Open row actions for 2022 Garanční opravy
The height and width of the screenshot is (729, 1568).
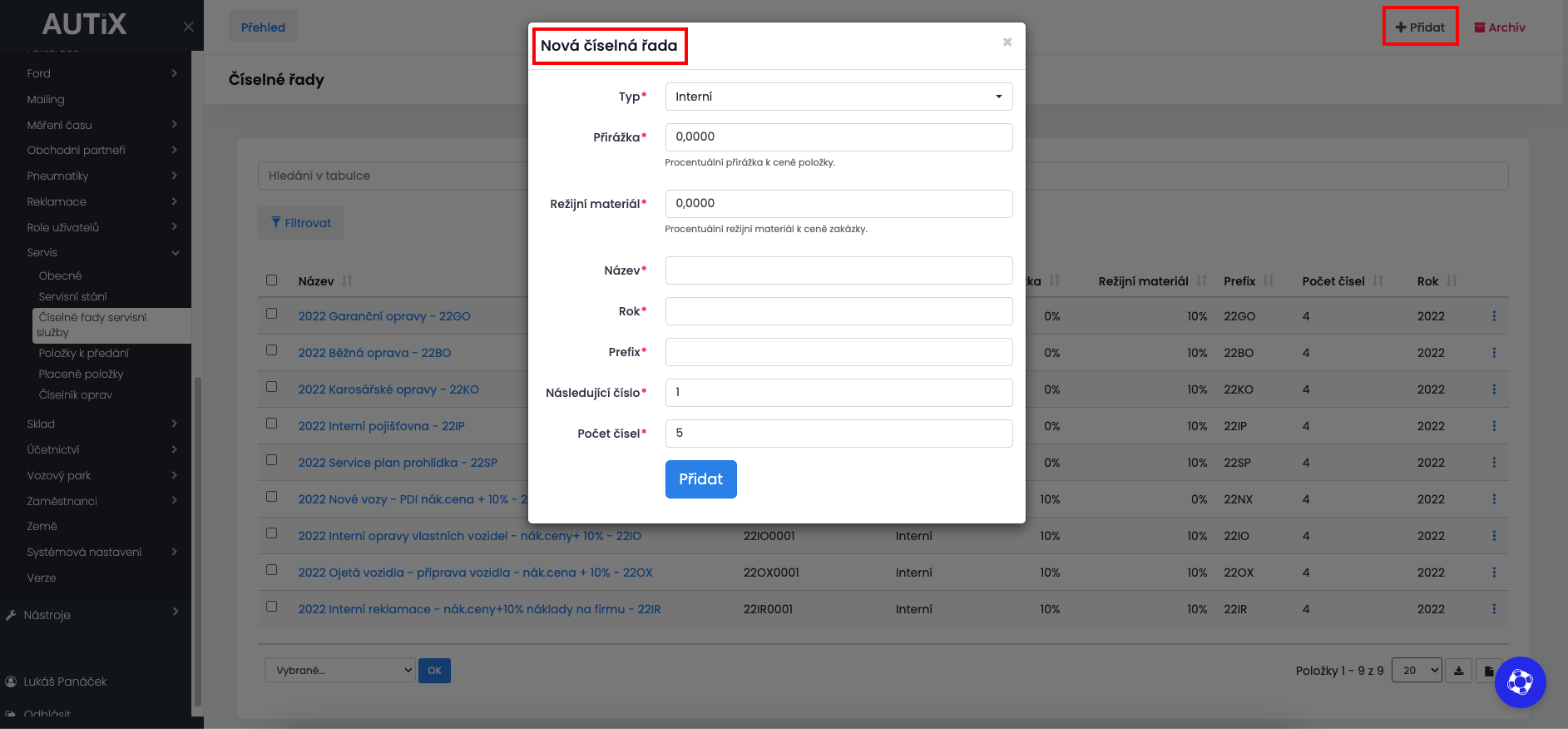(1494, 316)
